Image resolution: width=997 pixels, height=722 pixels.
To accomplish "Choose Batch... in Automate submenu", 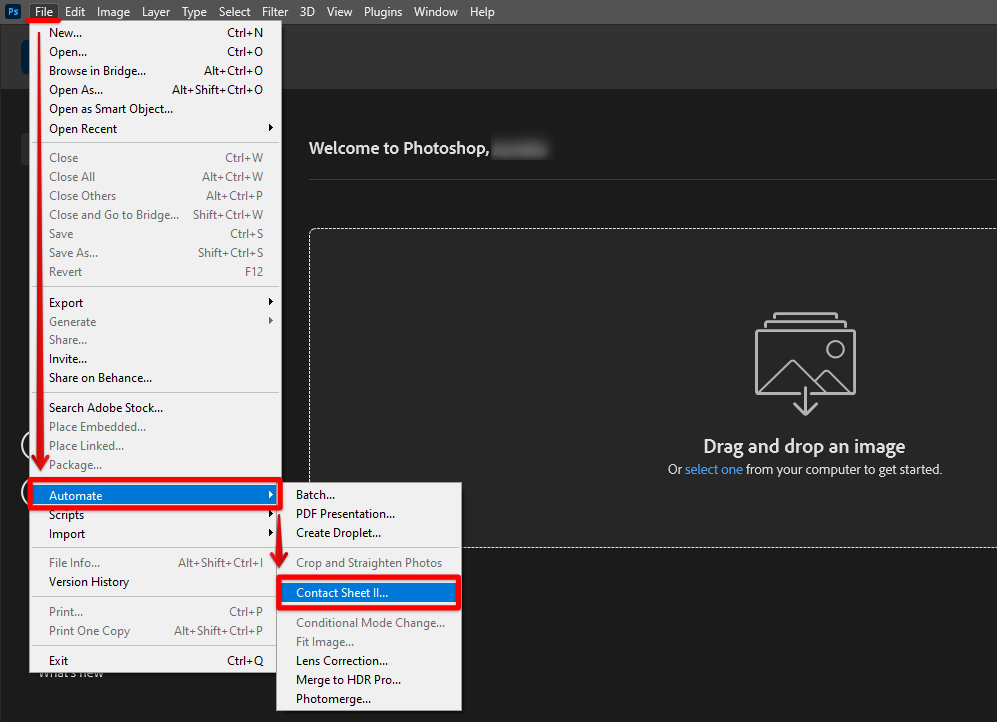I will [x=369, y=495].
